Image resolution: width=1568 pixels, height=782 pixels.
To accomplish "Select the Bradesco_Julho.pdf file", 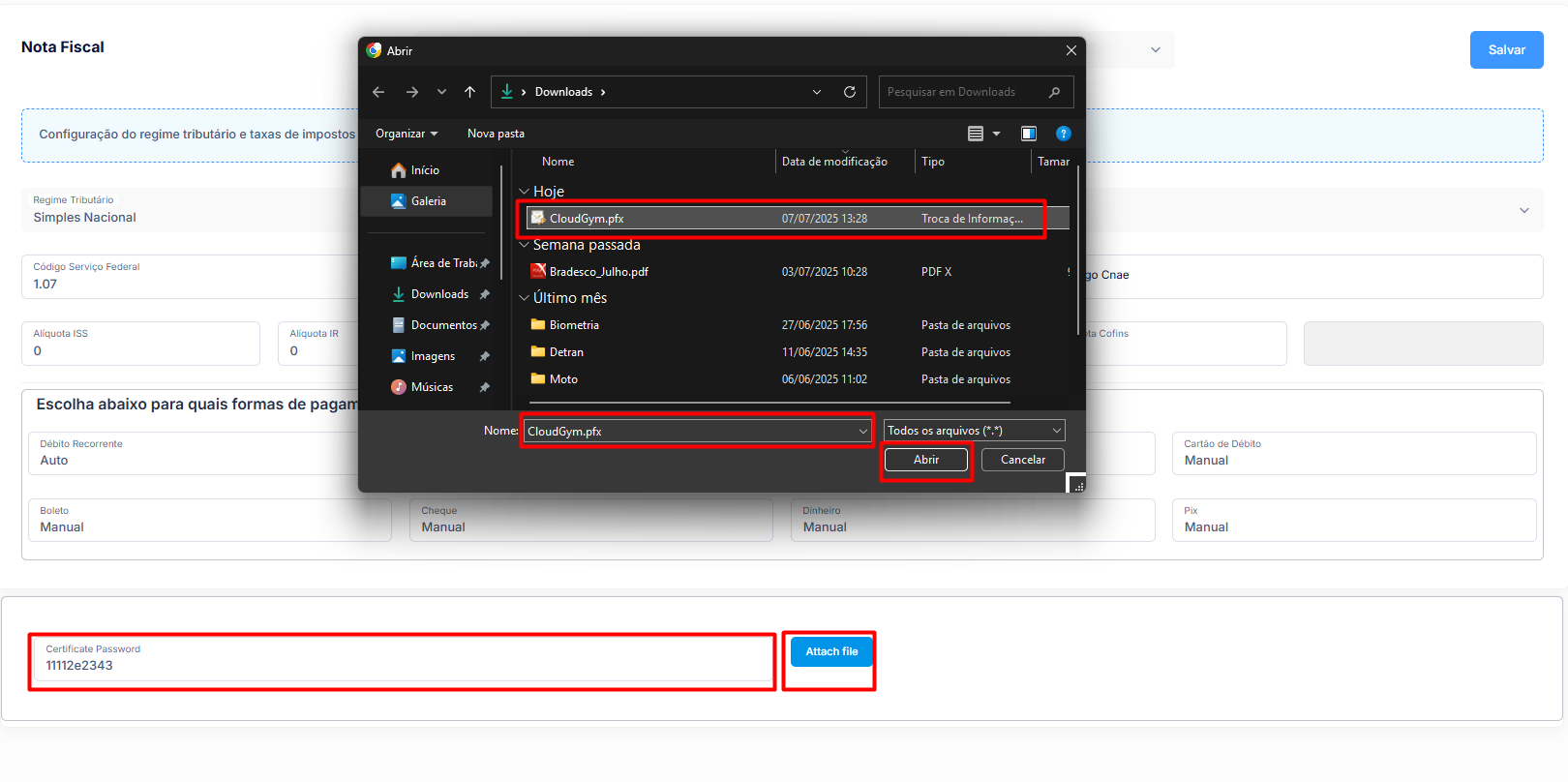I will click(798, 272).
